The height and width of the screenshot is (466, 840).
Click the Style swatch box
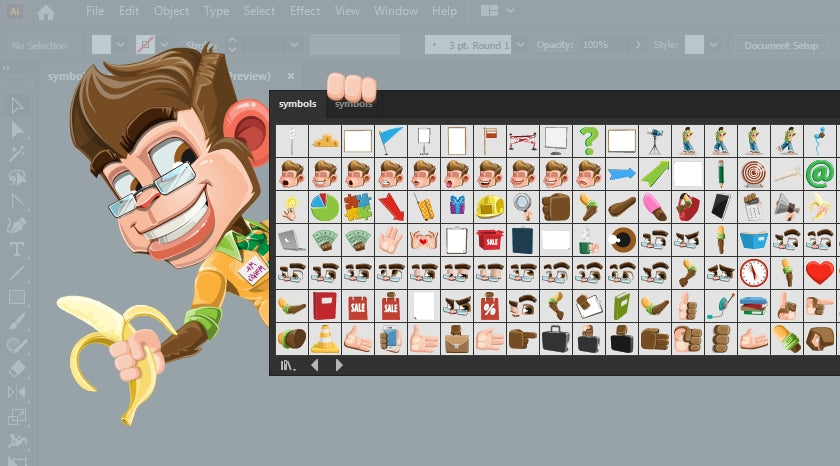coord(693,45)
